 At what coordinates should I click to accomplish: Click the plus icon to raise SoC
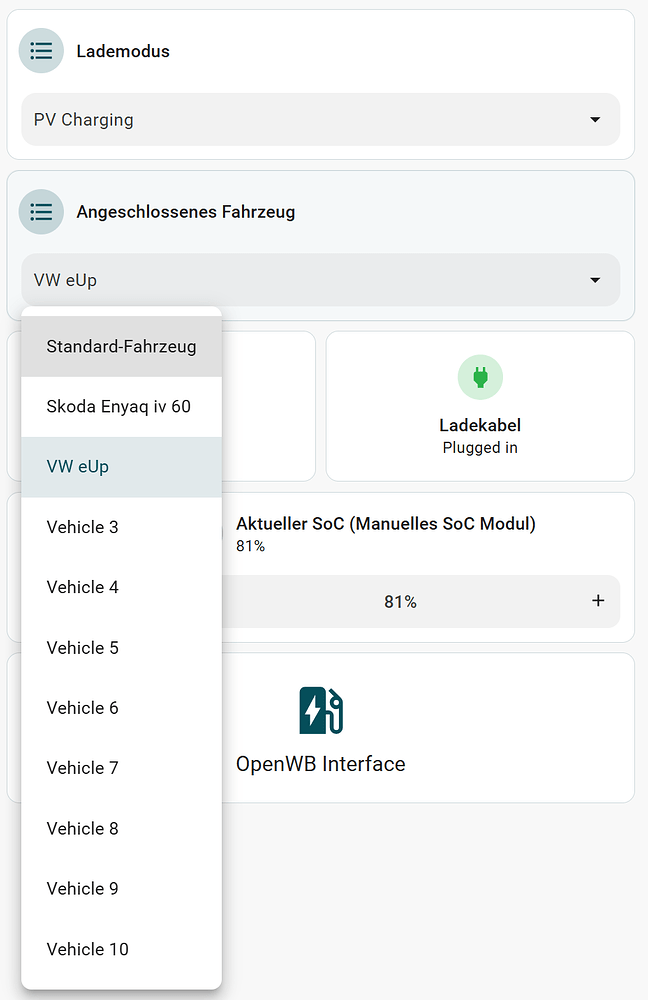point(598,601)
